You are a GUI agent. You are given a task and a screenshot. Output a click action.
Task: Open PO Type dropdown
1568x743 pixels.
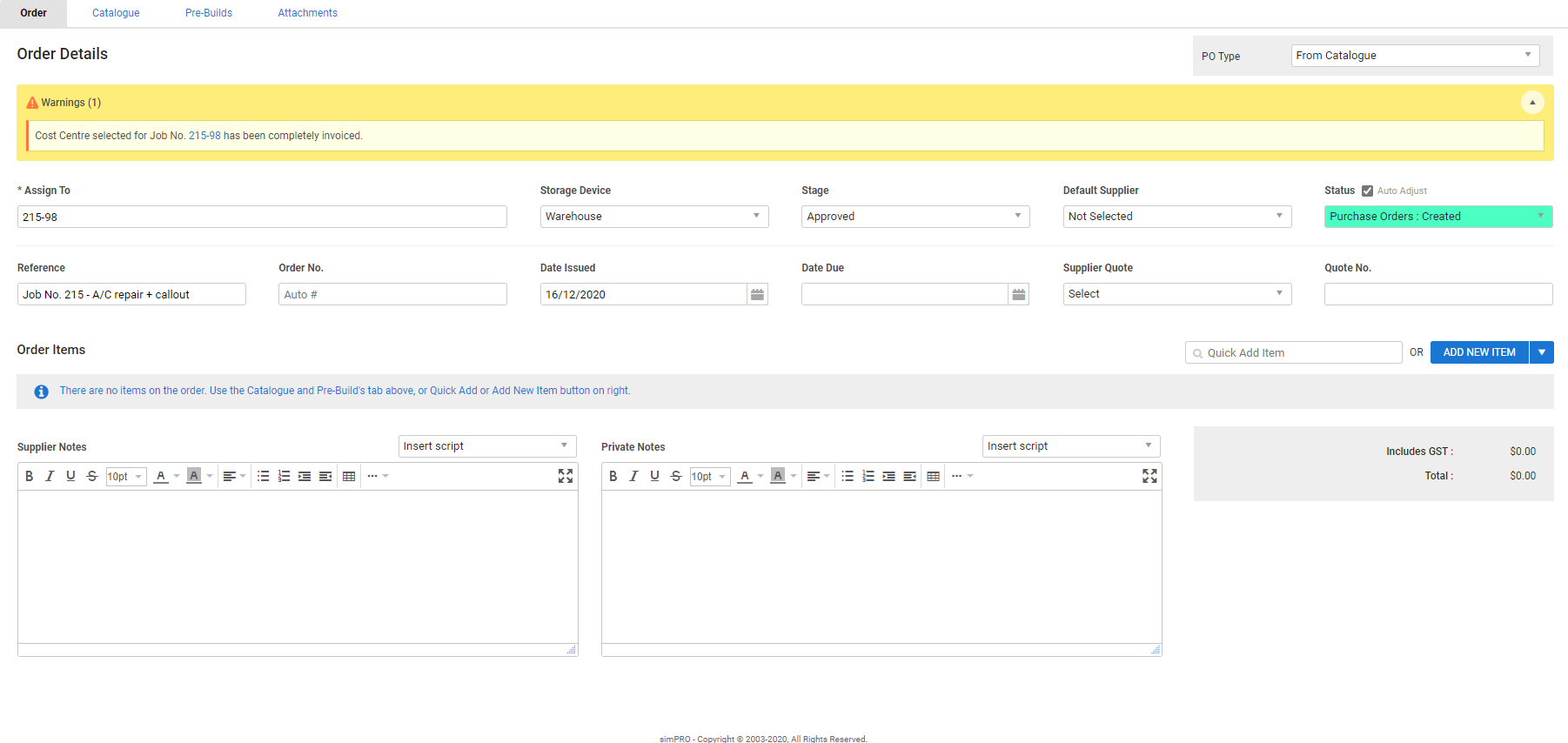1416,56
